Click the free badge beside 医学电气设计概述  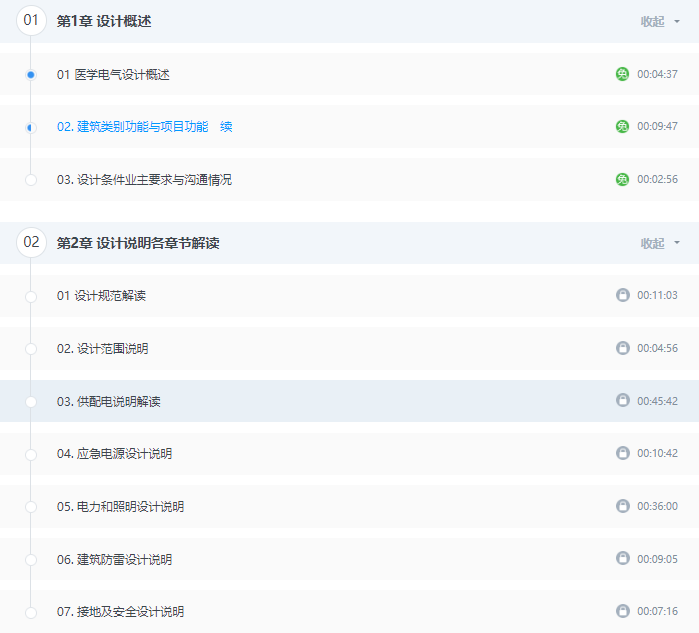point(622,74)
